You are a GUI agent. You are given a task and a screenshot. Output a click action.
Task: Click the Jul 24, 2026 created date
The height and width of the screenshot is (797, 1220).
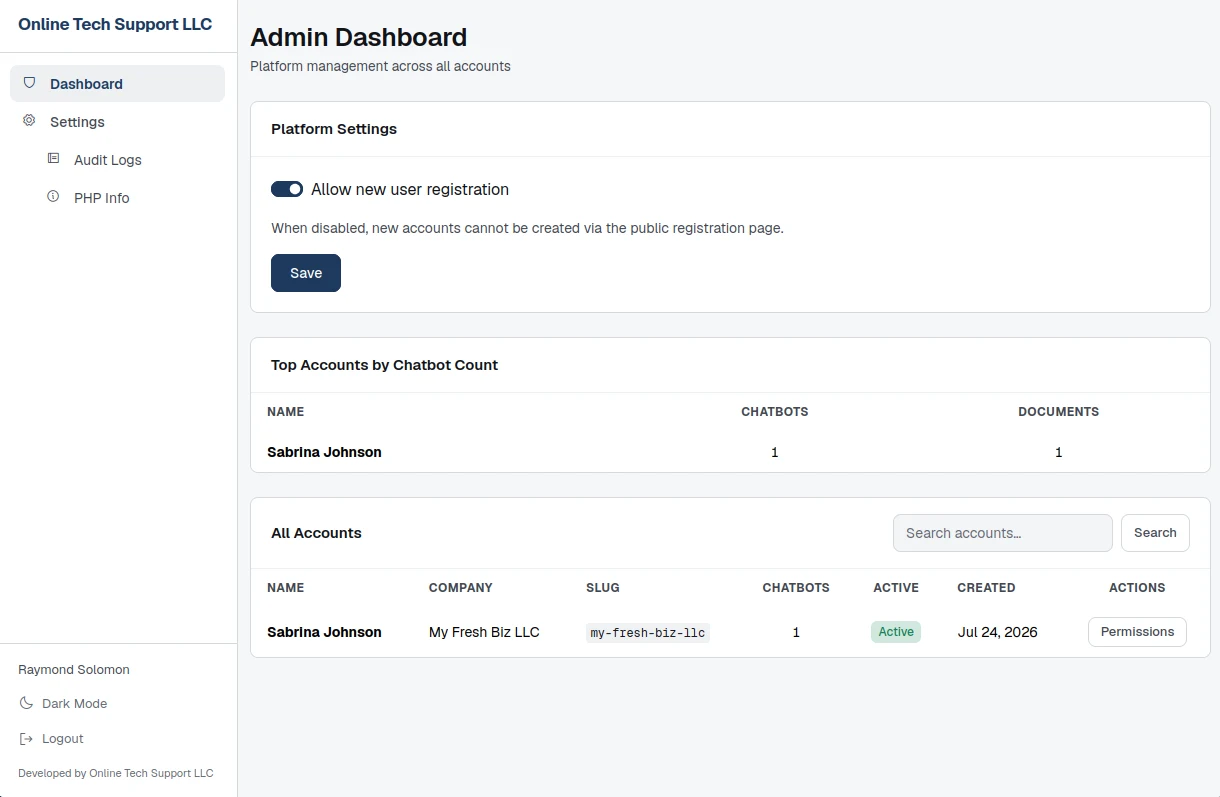pyautogui.click(x=997, y=632)
